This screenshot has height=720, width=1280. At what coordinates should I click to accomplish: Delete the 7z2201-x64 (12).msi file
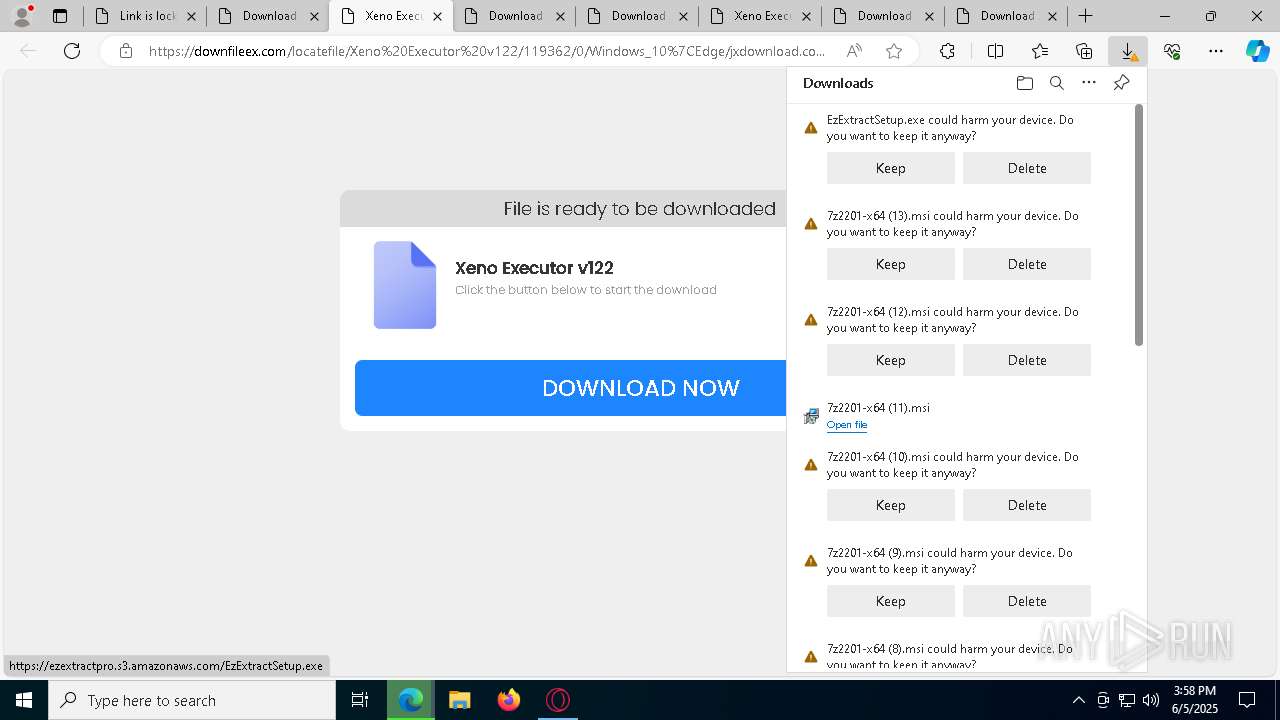[x=1026, y=360]
